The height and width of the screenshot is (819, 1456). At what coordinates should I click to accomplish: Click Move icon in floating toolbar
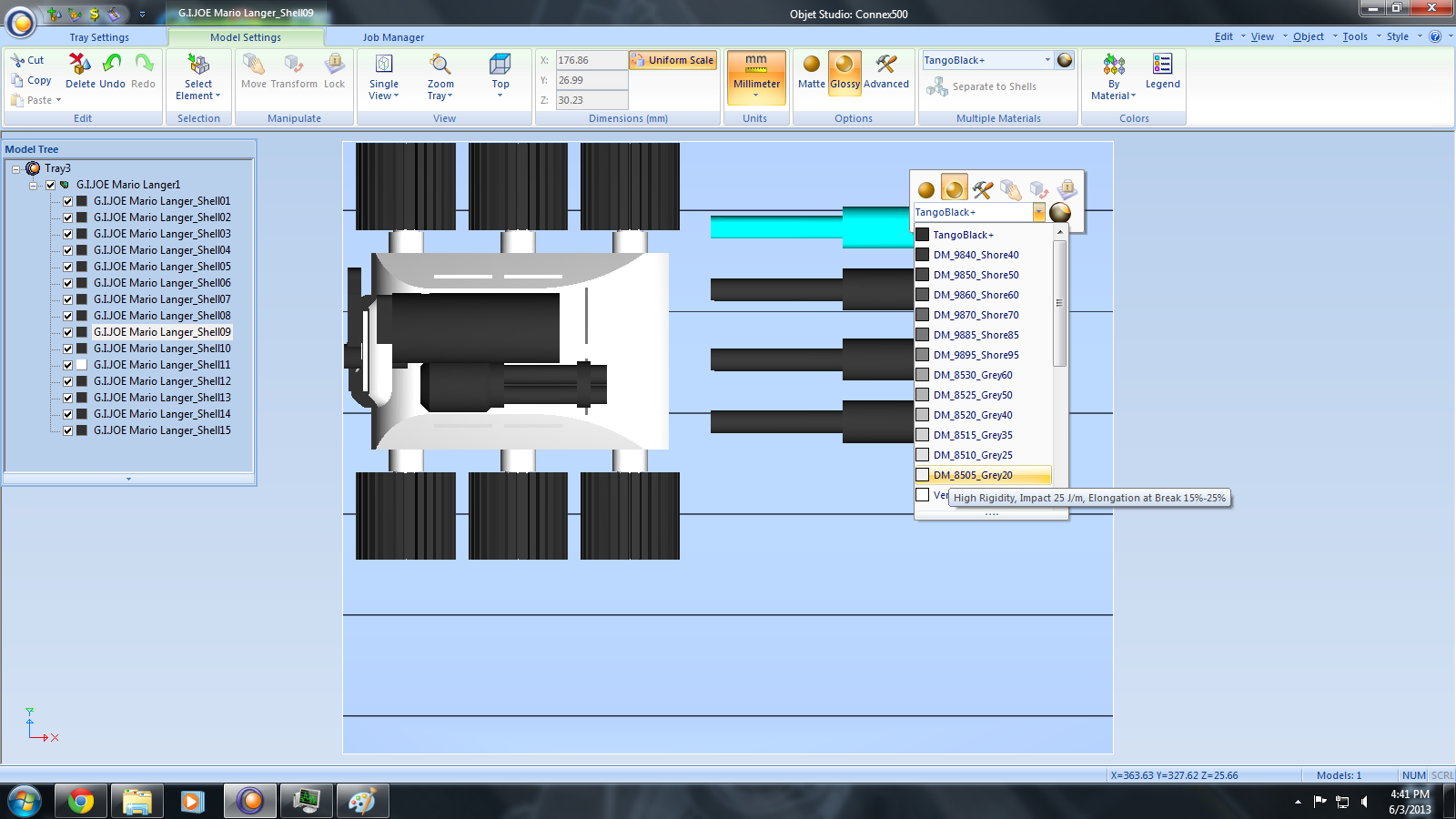[1010, 189]
